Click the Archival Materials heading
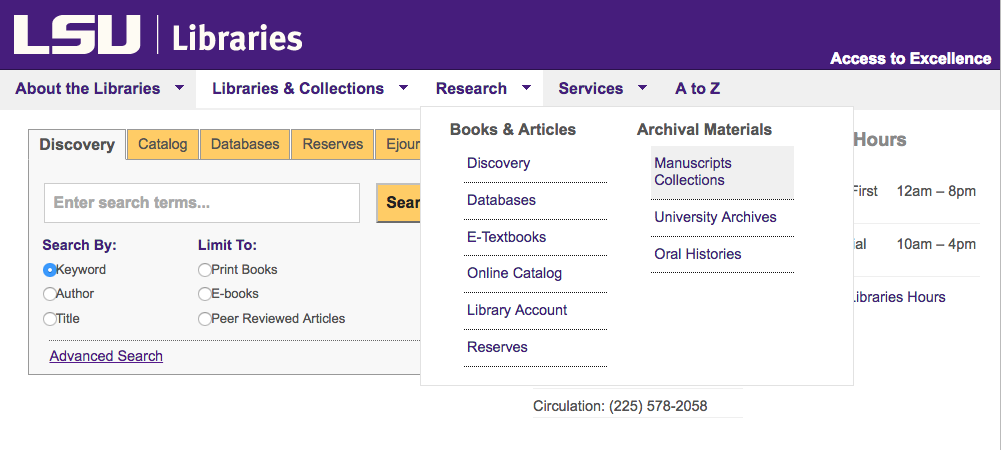The width and height of the screenshot is (1001, 450). click(704, 130)
